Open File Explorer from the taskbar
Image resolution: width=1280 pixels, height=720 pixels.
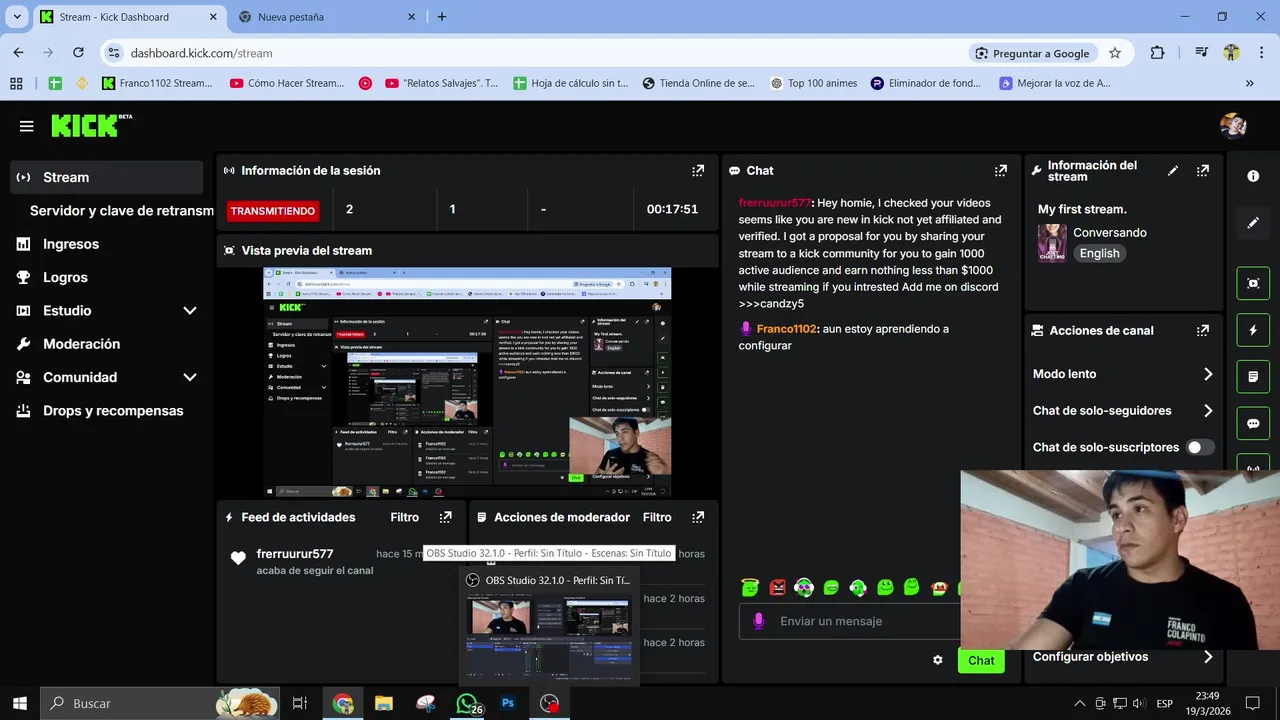click(384, 703)
